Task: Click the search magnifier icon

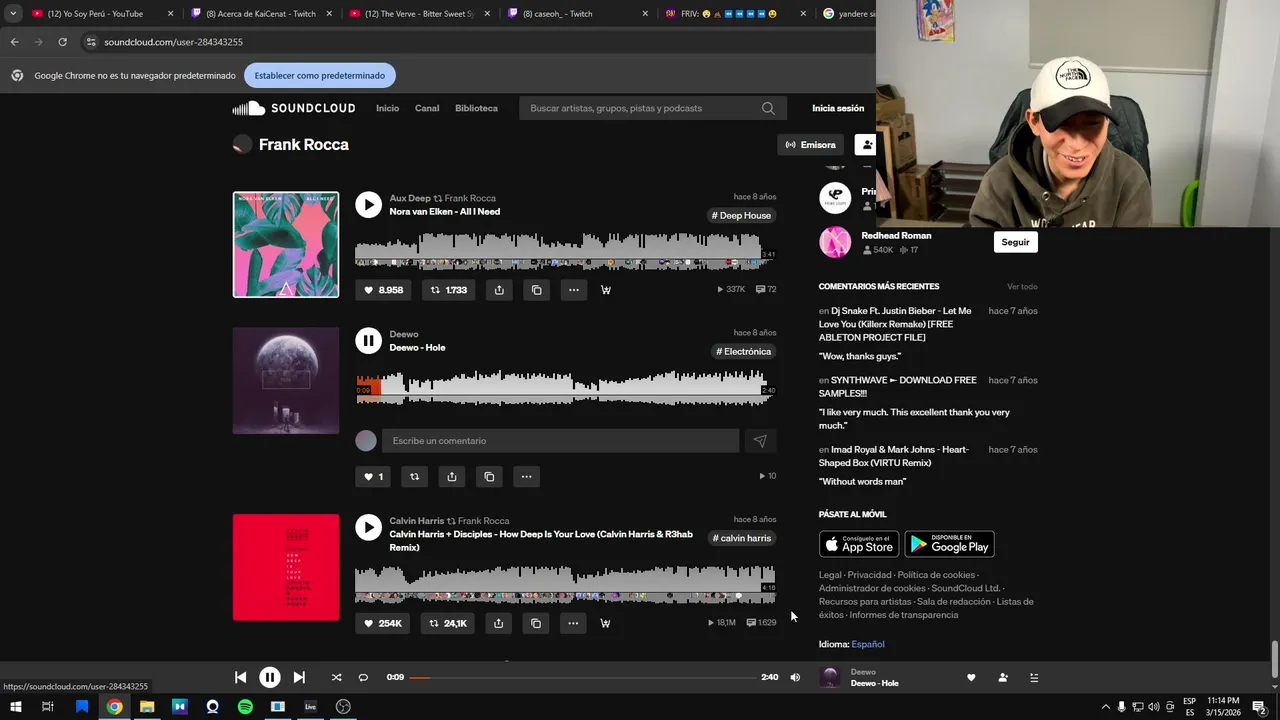Action: coord(768,108)
